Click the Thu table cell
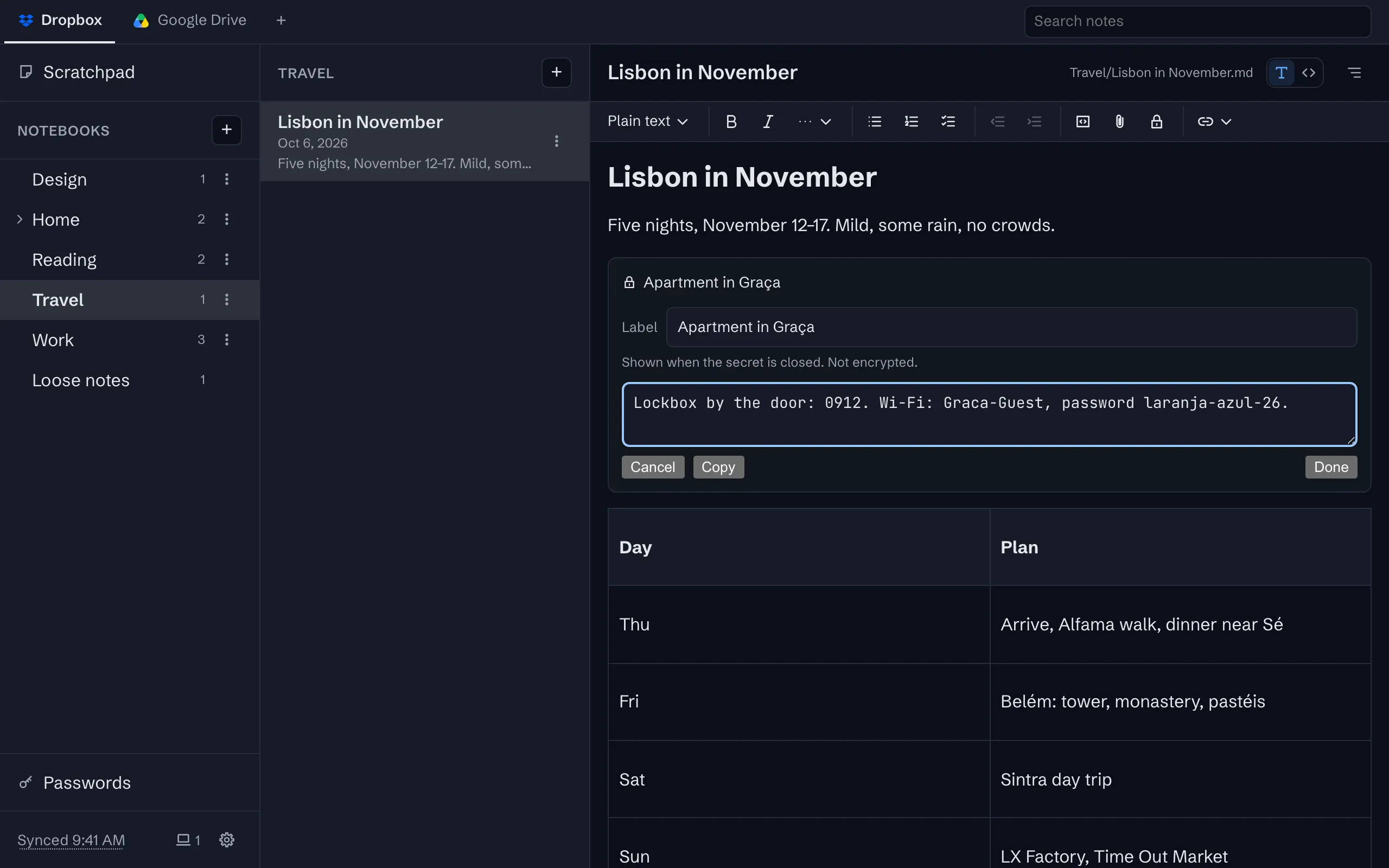This screenshot has height=868, width=1389. [798, 624]
